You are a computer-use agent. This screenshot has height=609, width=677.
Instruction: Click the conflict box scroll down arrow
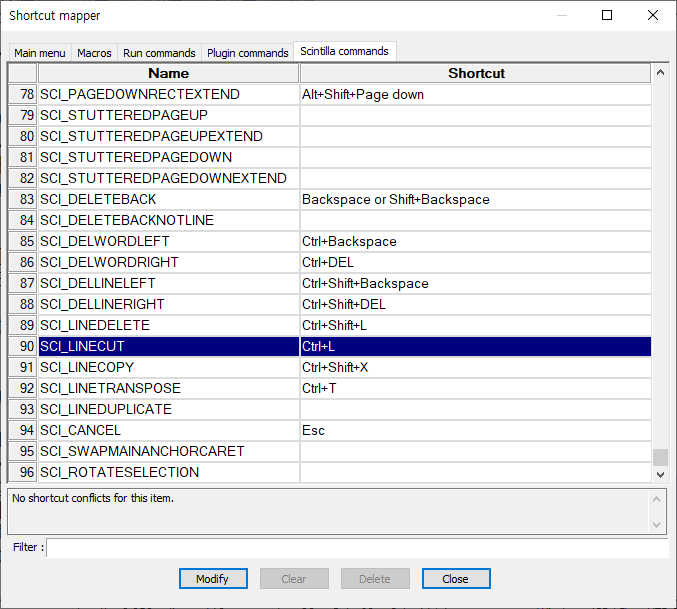pyautogui.click(x=657, y=524)
